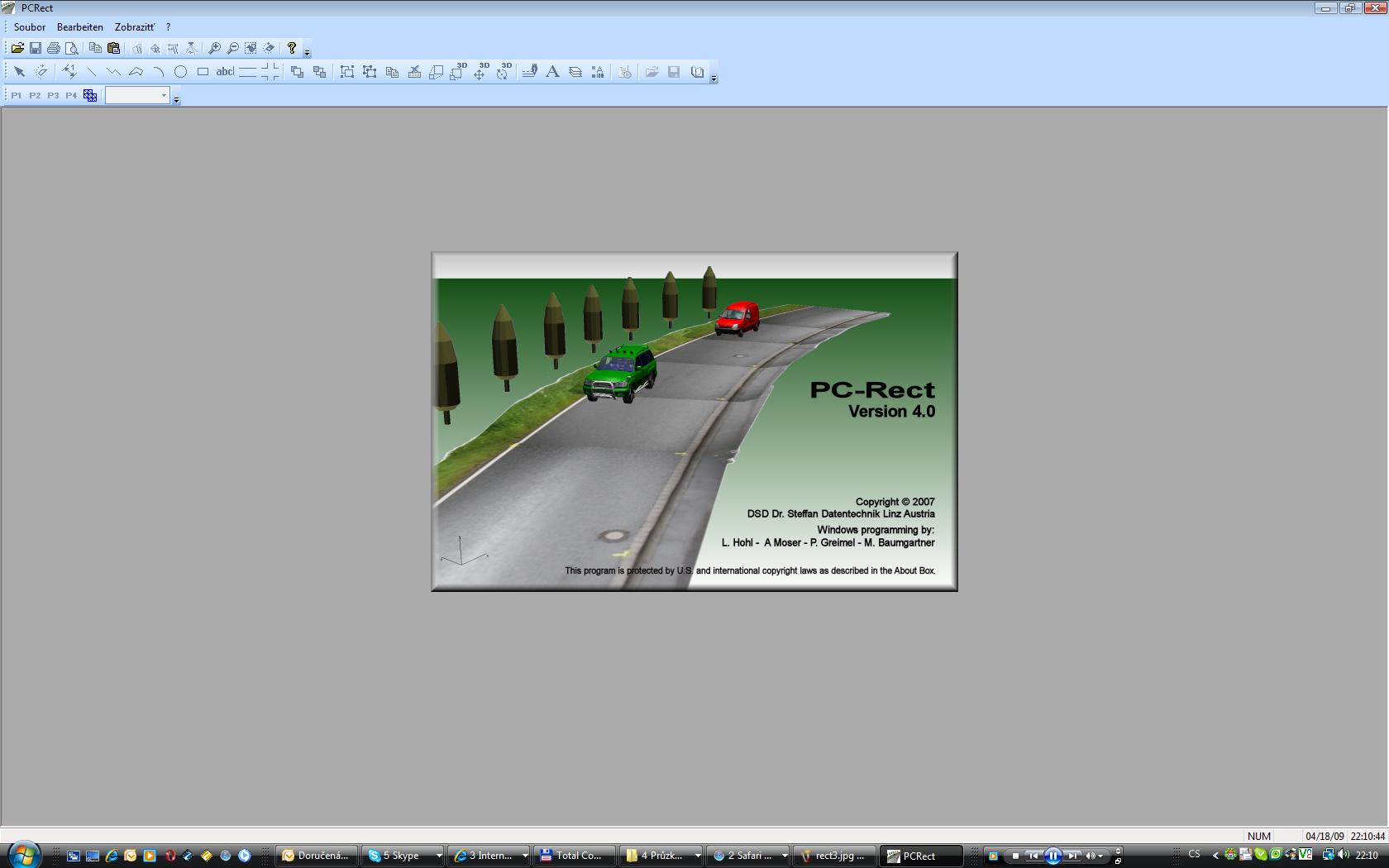Expand drawing toolbar options arrow

[714, 79]
